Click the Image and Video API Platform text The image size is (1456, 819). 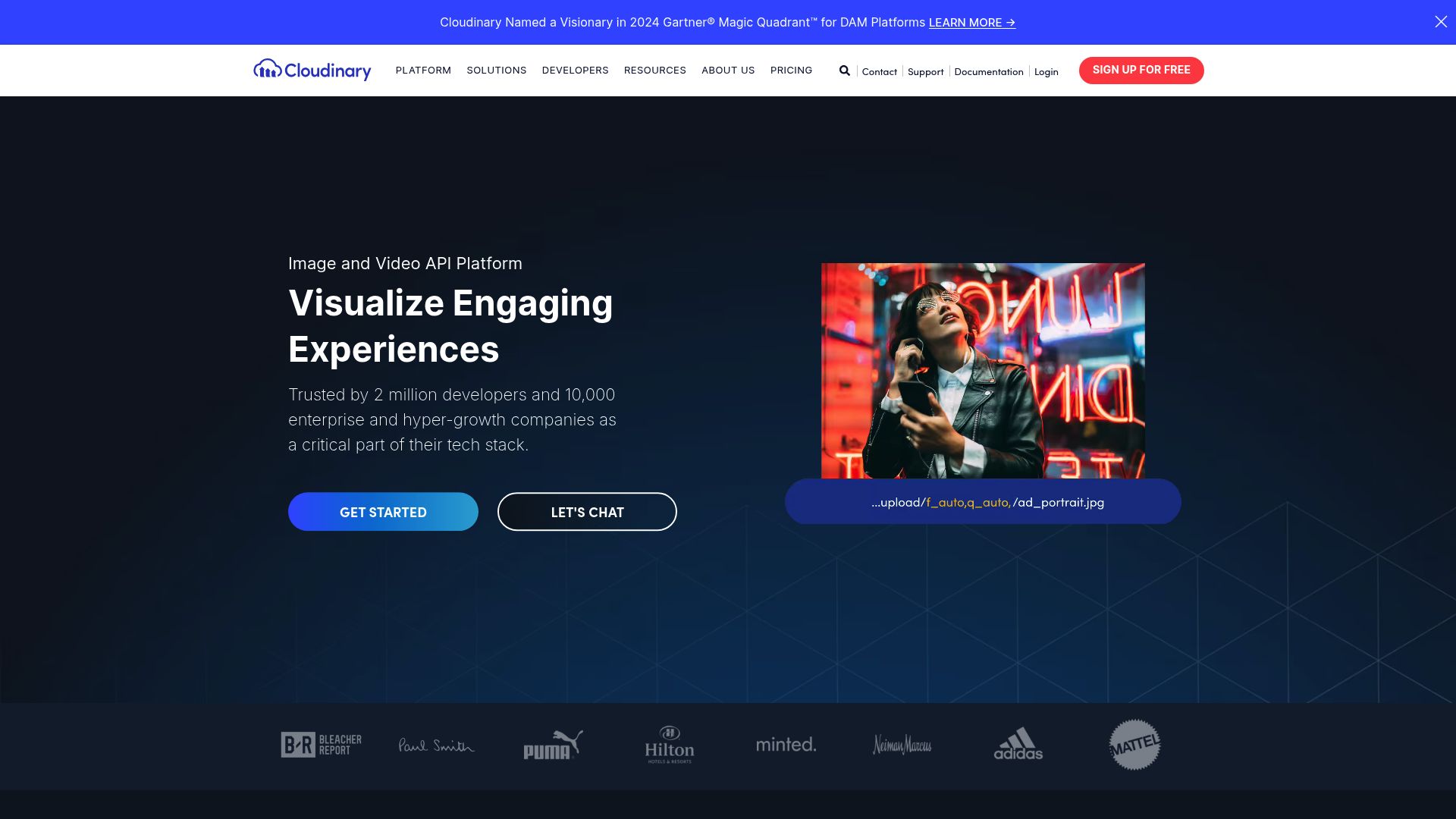coord(405,263)
